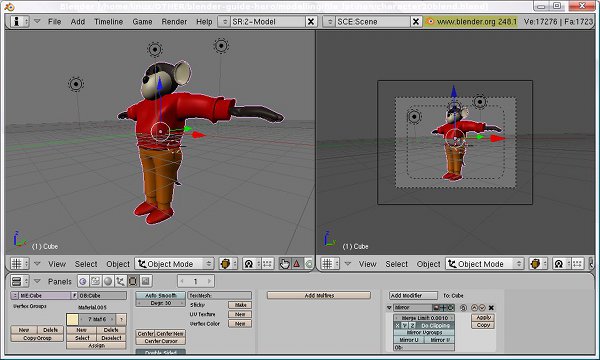Open left viewport pivot point icon
This screenshot has width=600, height=360.
click(251, 264)
